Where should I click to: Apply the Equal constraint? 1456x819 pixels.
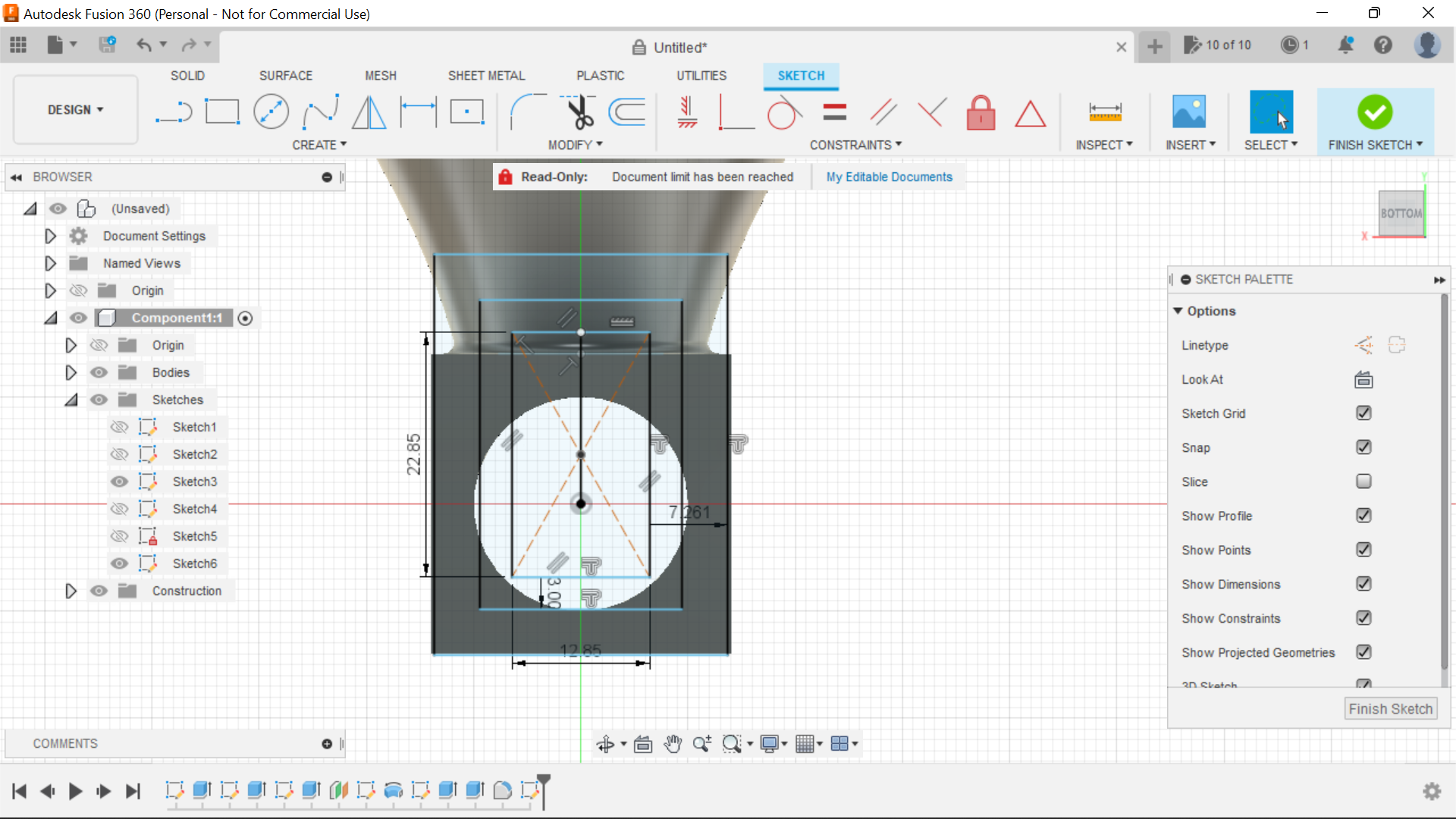click(834, 111)
